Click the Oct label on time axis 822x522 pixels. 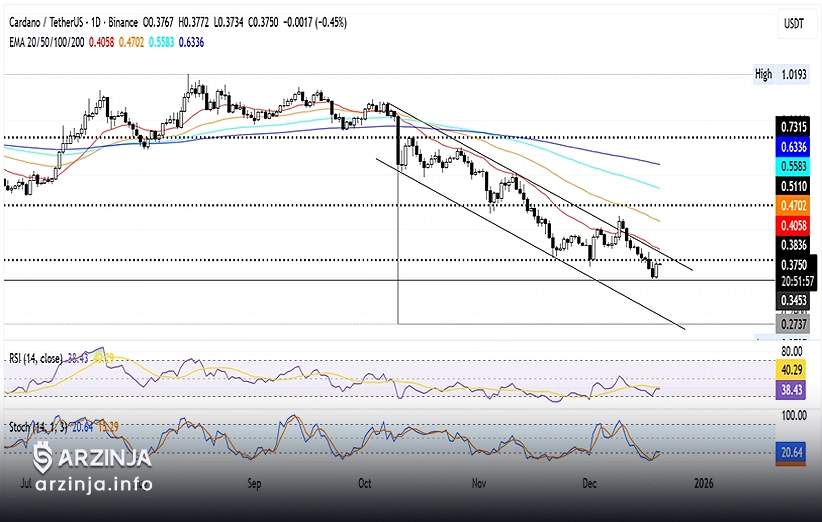(366, 483)
